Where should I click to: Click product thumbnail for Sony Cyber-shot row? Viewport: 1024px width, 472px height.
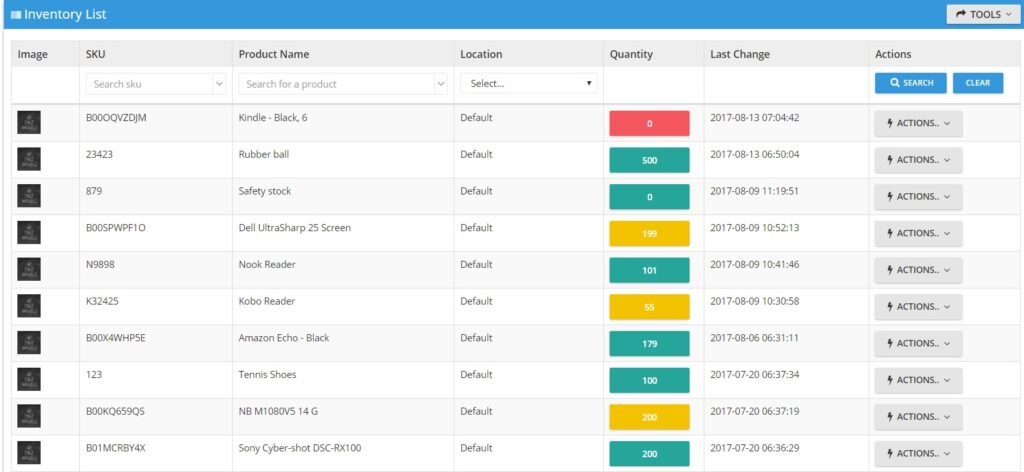pos(29,452)
